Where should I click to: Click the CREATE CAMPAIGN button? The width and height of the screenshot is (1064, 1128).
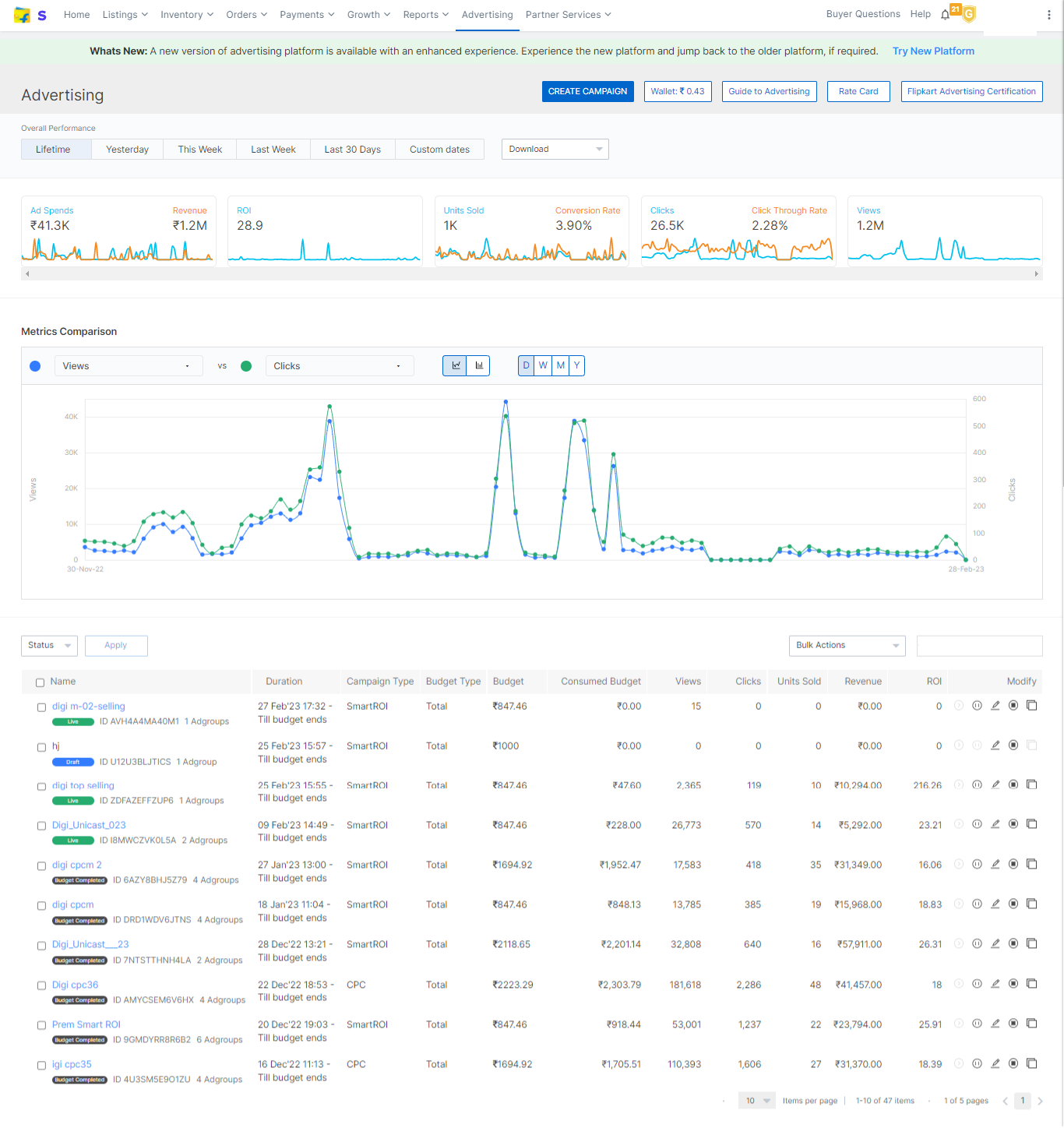[588, 91]
